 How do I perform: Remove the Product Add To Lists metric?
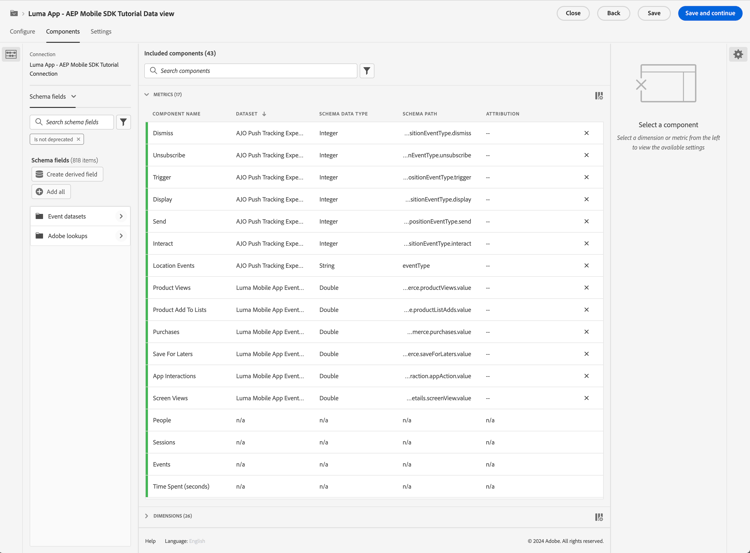586,310
